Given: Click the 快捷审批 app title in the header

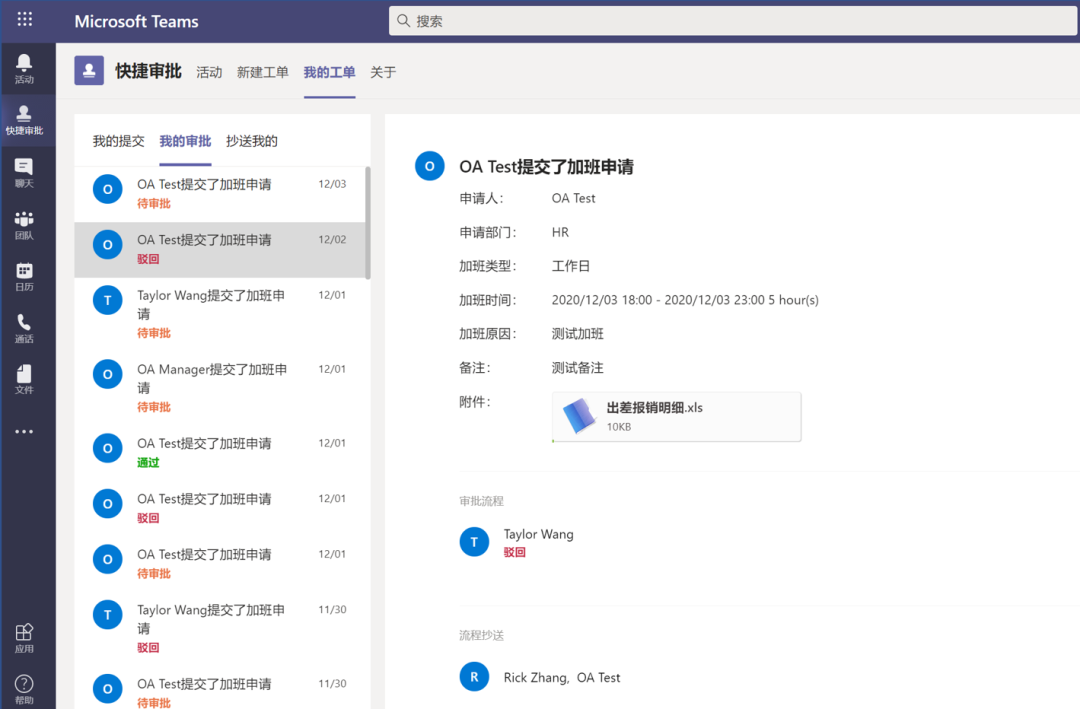Looking at the screenshot, I should [x=148, y=71].
